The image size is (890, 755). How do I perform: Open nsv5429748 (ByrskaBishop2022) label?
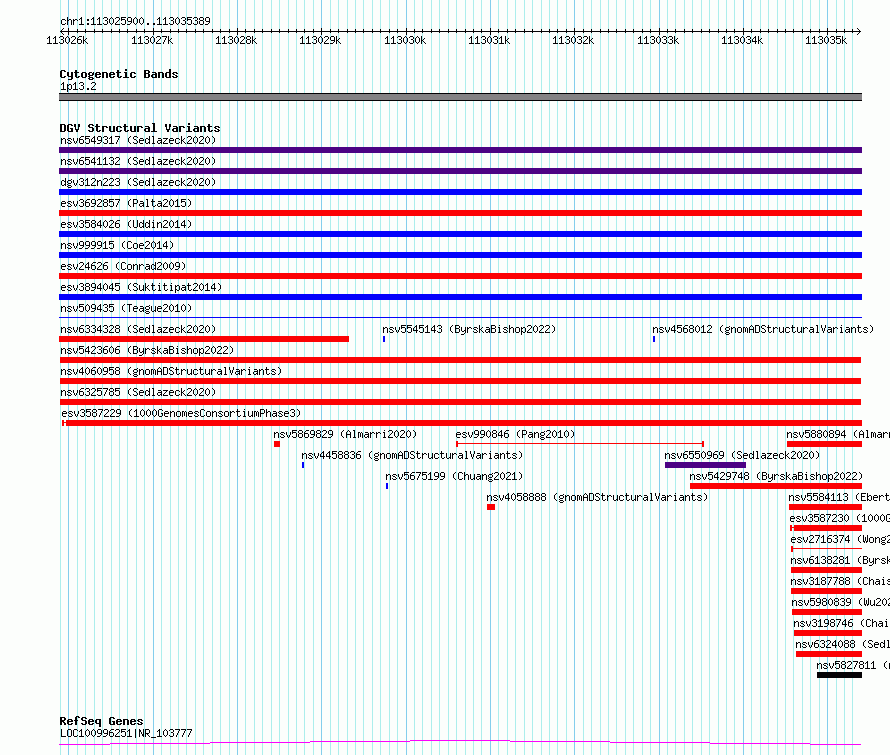point(776,476)
